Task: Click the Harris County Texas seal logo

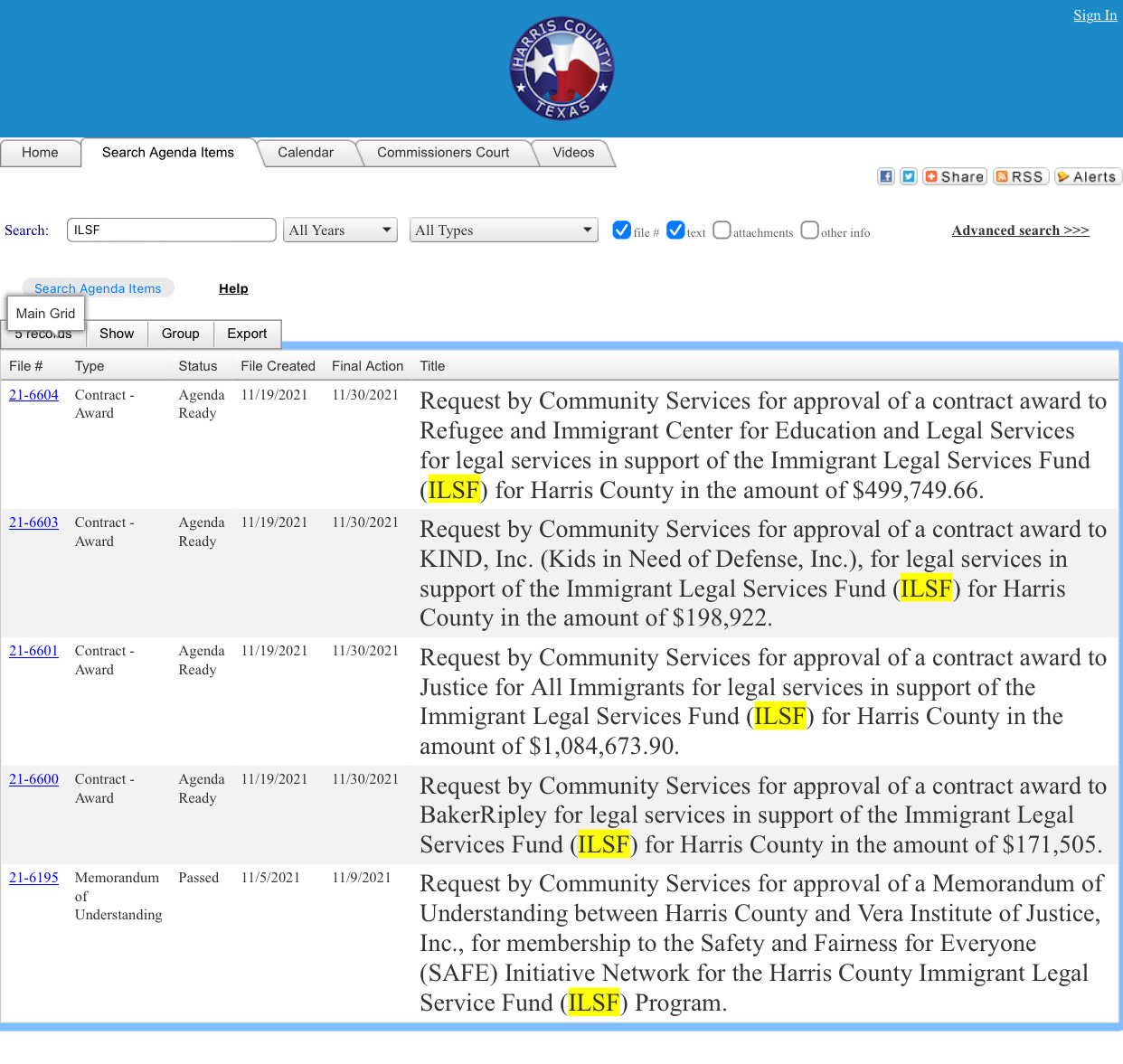Action: coord(561,69)
